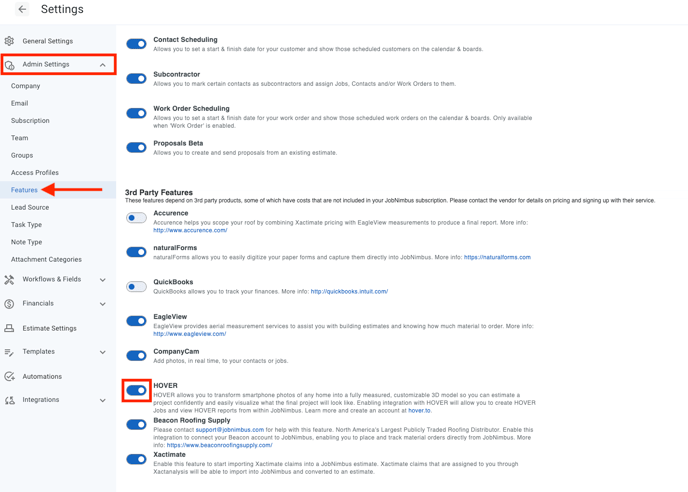Expand the Templates section chevron

tap(103, 352)
